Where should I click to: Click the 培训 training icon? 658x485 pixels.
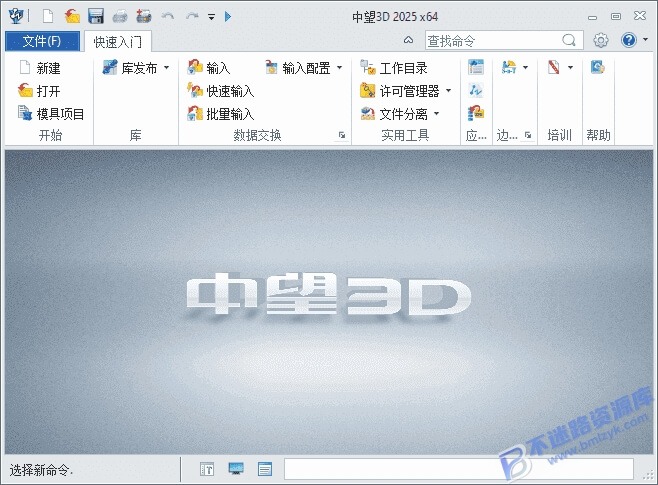pos(554,67)
